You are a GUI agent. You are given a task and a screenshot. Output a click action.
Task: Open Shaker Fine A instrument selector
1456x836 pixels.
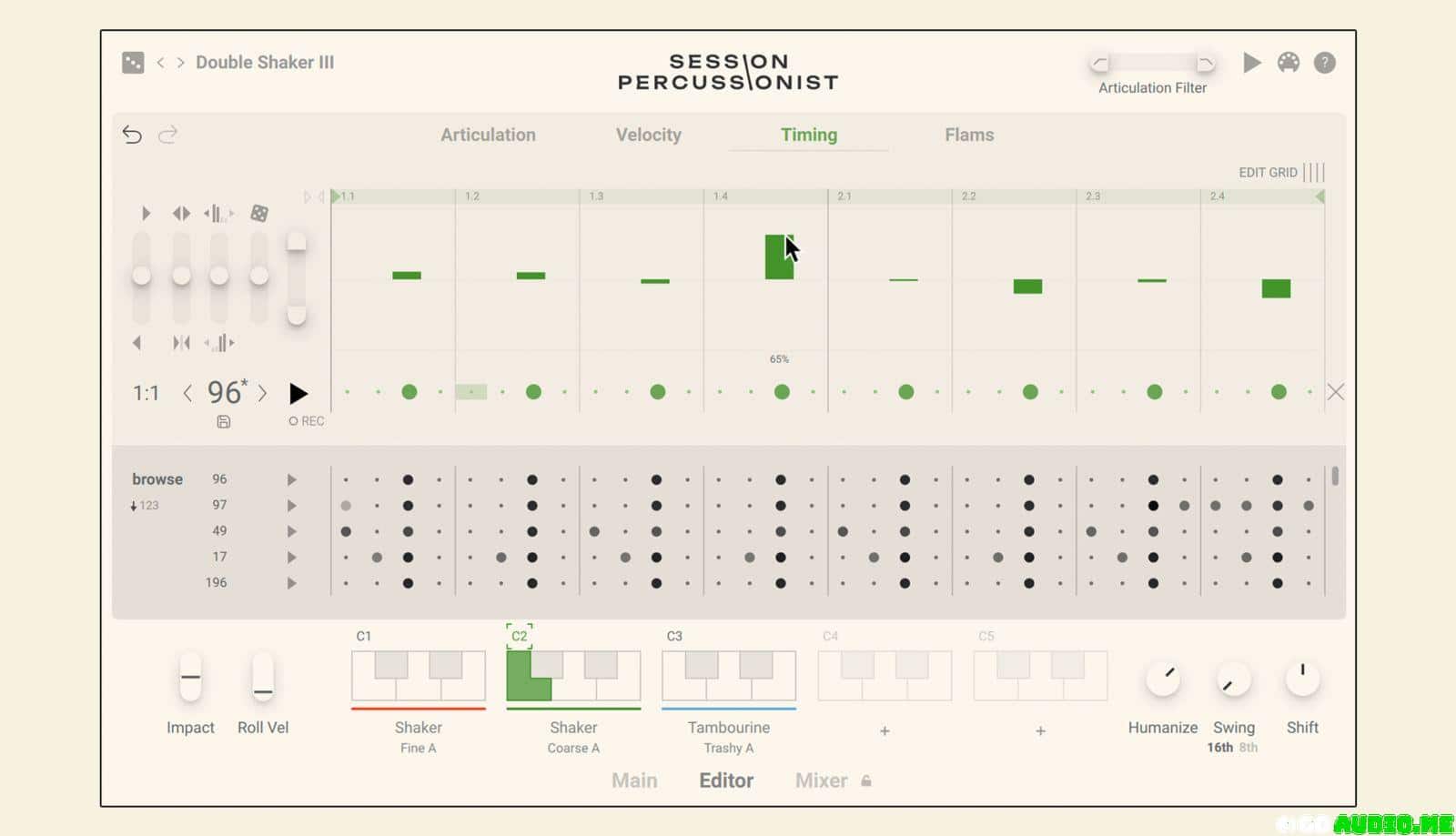click(x=419, y=737)
